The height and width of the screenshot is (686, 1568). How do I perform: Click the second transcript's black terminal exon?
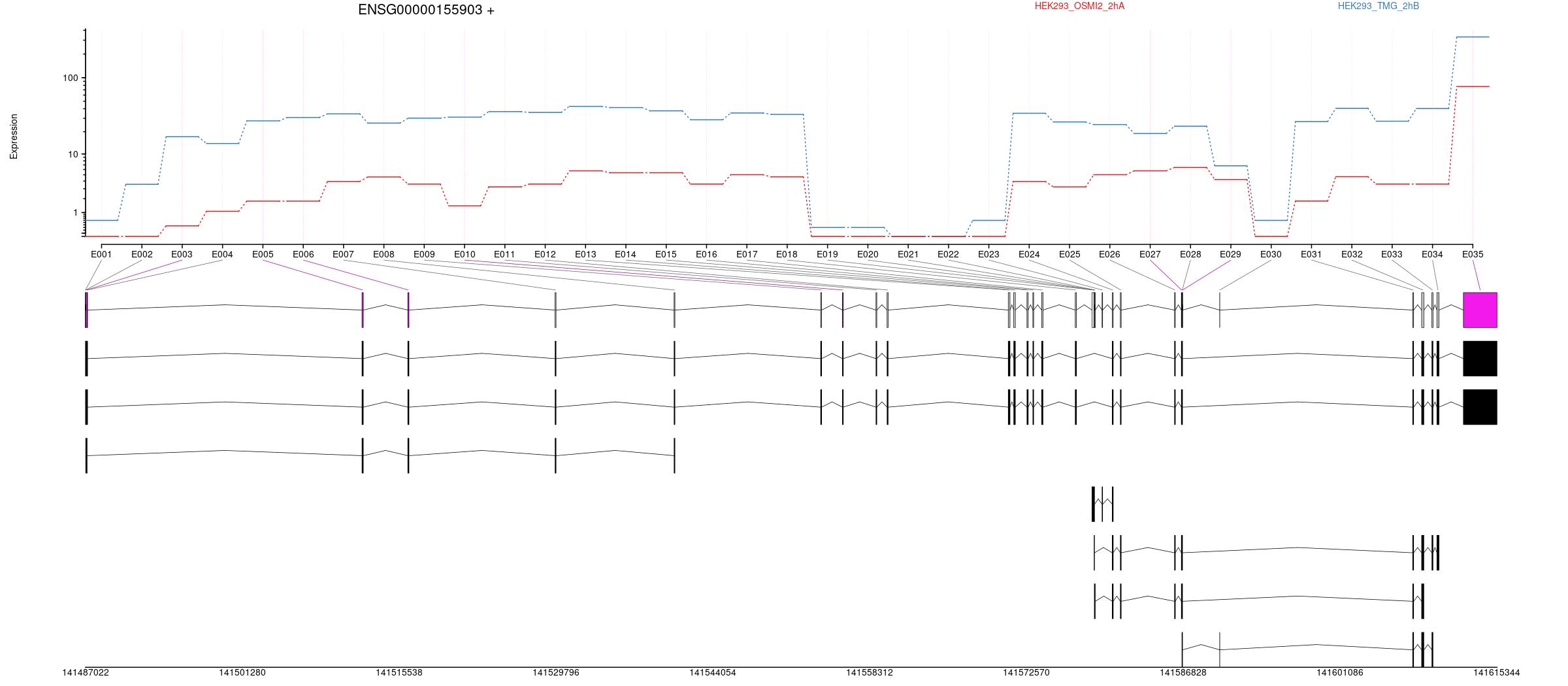[1480, 359]
